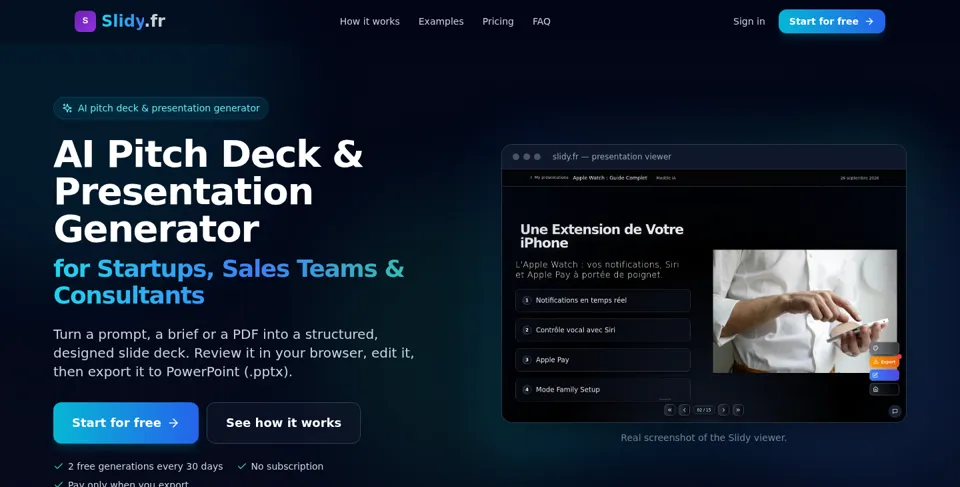The height and width of the screenshot is (487, 960).
Task: Select the 'Apple Pay' list item
Action: click(603, 360)
